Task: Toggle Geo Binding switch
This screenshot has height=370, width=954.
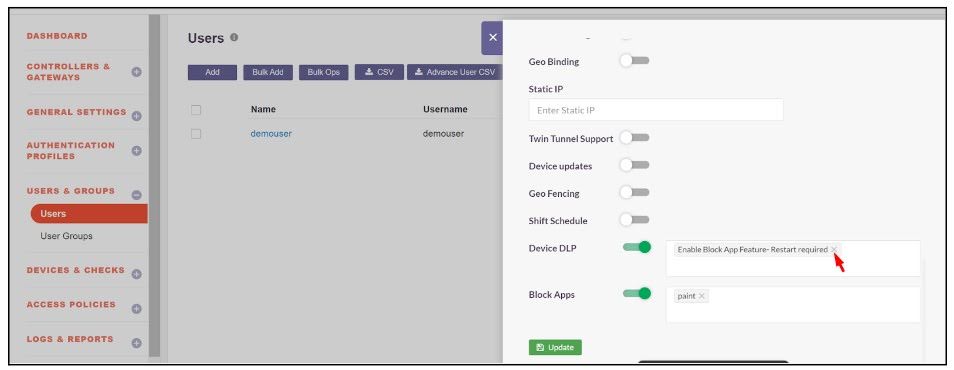Action: [x=635, y=61]
